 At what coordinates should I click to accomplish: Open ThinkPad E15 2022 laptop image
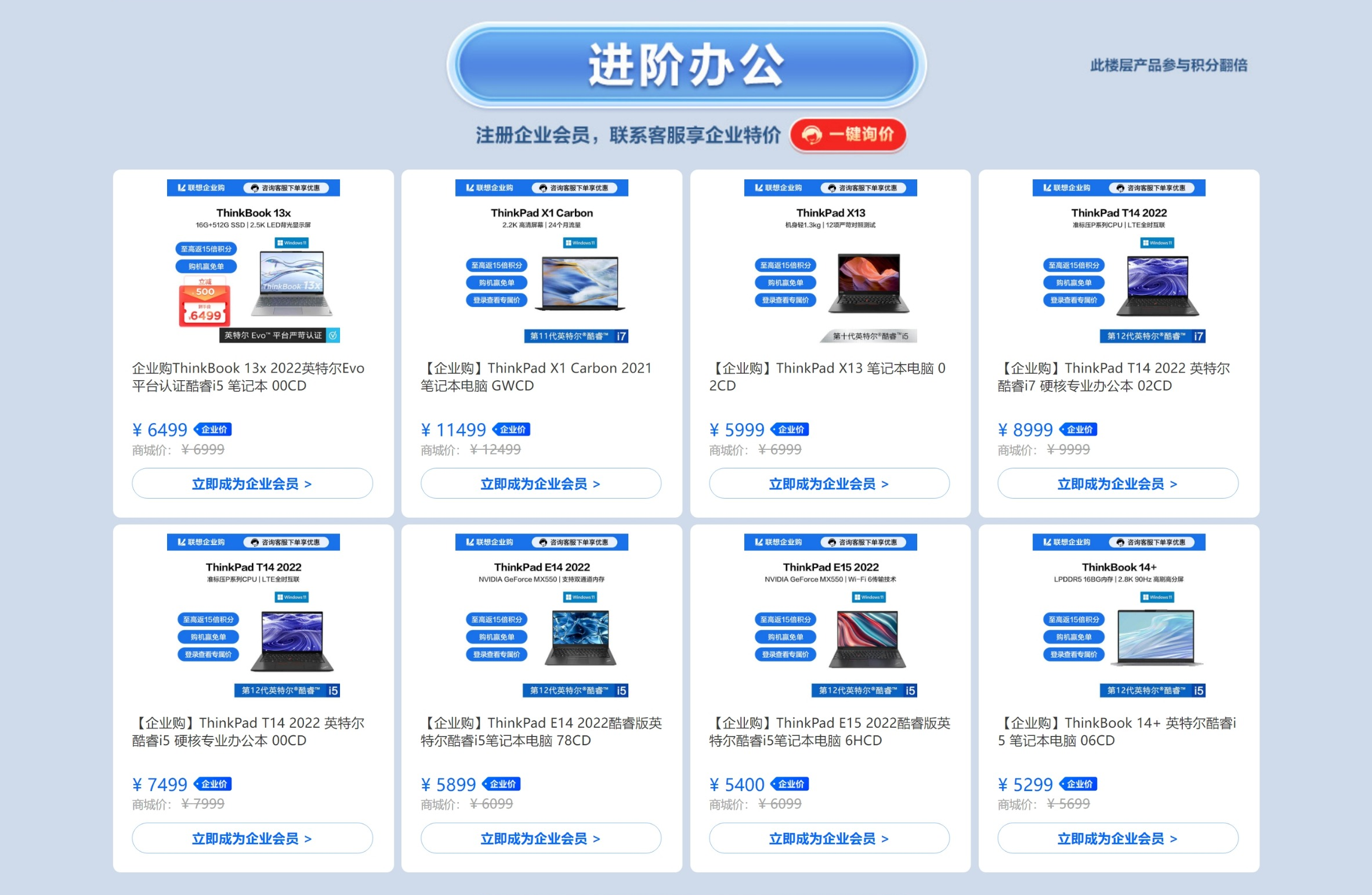(x=867, y=638)
